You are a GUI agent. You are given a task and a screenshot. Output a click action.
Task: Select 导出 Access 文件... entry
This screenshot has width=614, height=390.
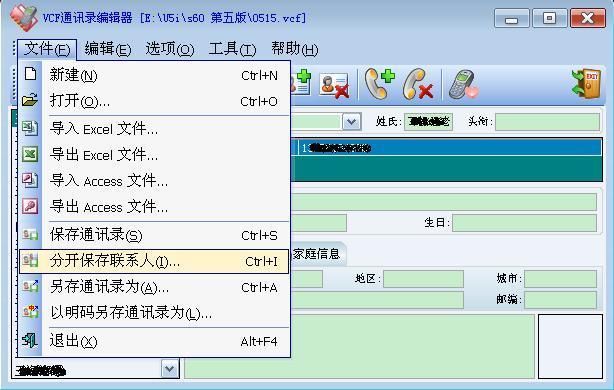(154, 206)
